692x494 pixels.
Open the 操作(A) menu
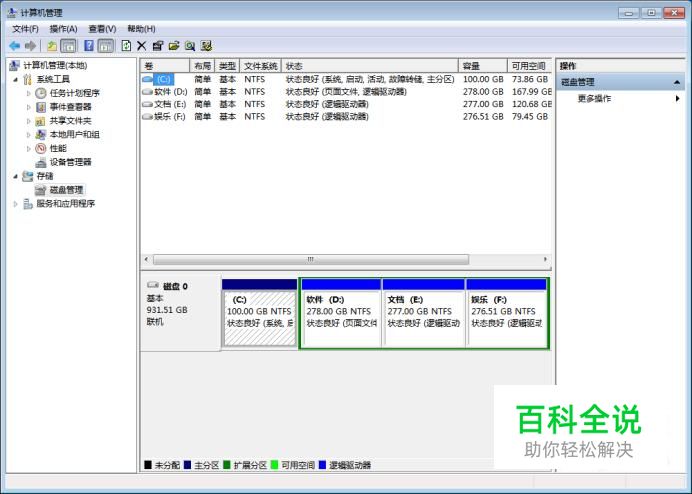[64, 29]
